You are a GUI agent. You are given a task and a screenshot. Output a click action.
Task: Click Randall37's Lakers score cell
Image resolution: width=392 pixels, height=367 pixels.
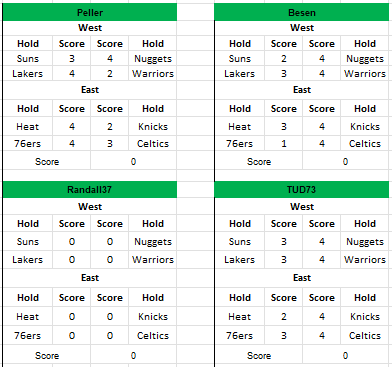72,260
